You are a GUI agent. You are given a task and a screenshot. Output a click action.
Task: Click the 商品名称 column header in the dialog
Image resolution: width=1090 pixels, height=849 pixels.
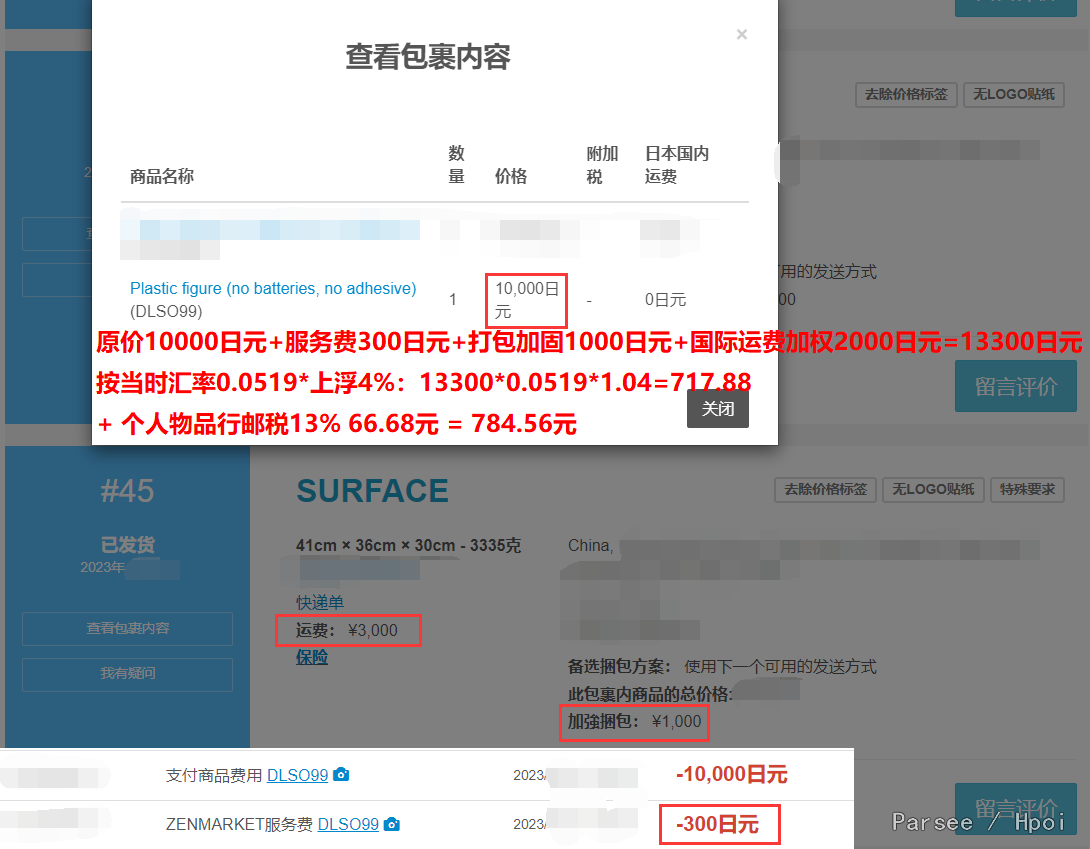coord(162,176)
